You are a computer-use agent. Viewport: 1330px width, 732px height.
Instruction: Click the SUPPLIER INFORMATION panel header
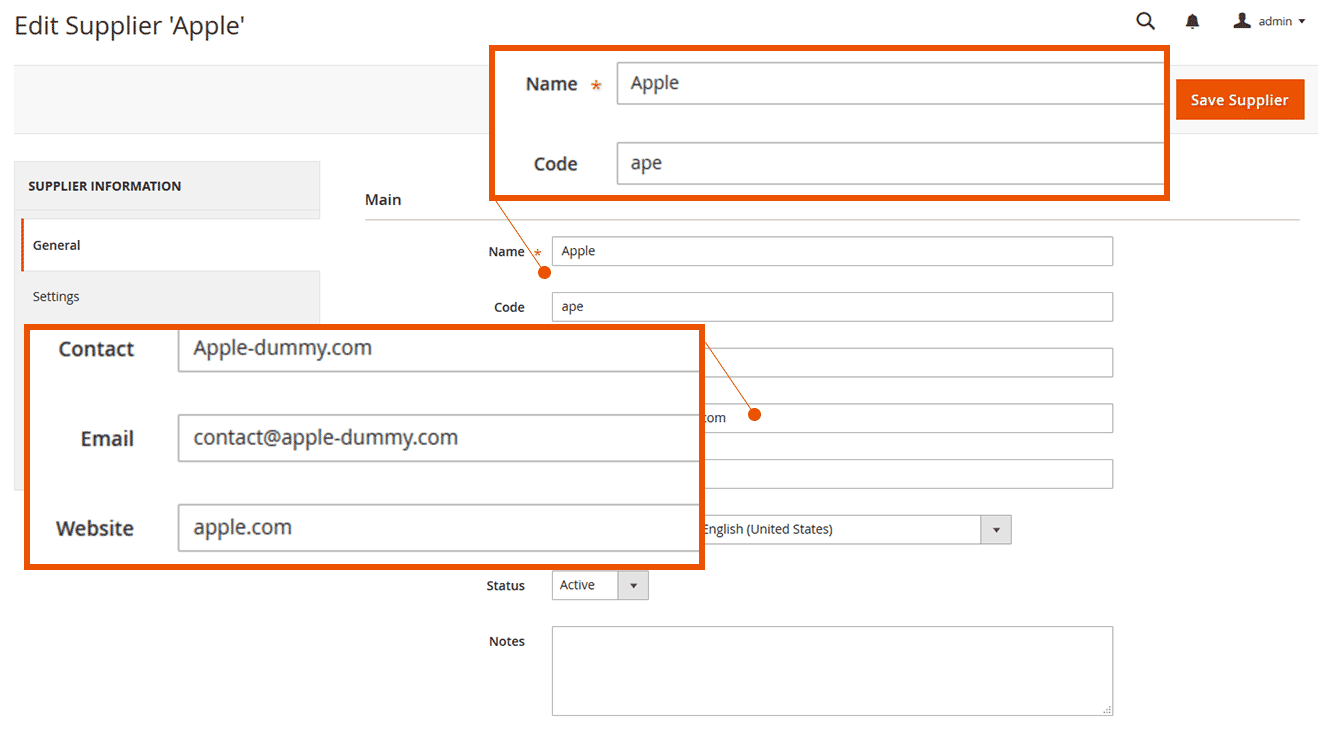coord(167,186)
